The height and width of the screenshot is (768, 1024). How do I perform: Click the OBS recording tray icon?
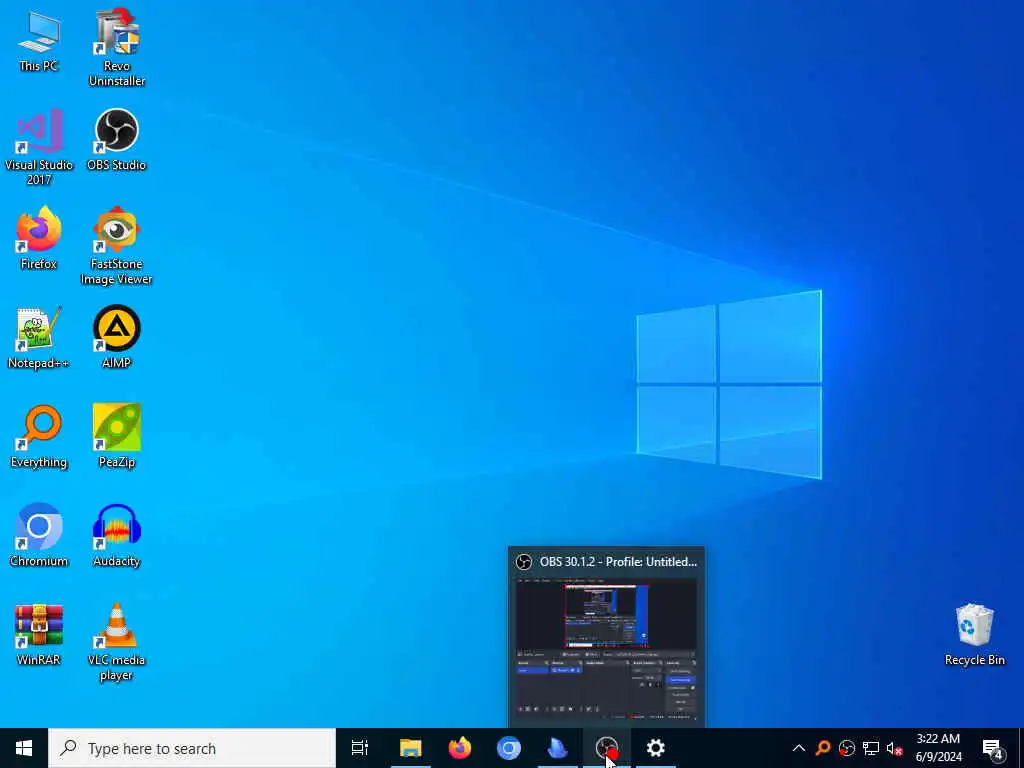click(x=847, y=748)
